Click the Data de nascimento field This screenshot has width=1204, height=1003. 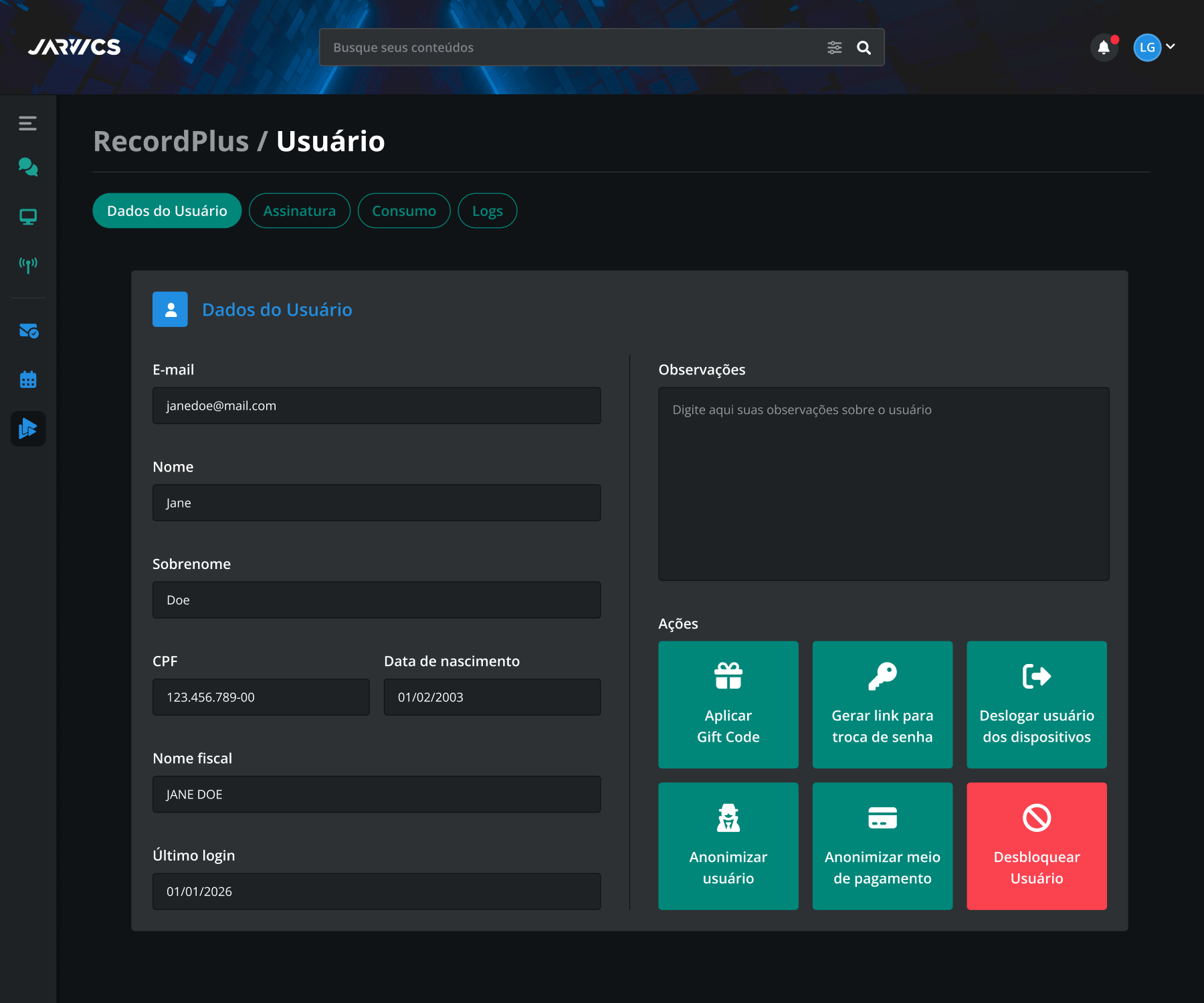pyautogui.click(x=492, y=697)
